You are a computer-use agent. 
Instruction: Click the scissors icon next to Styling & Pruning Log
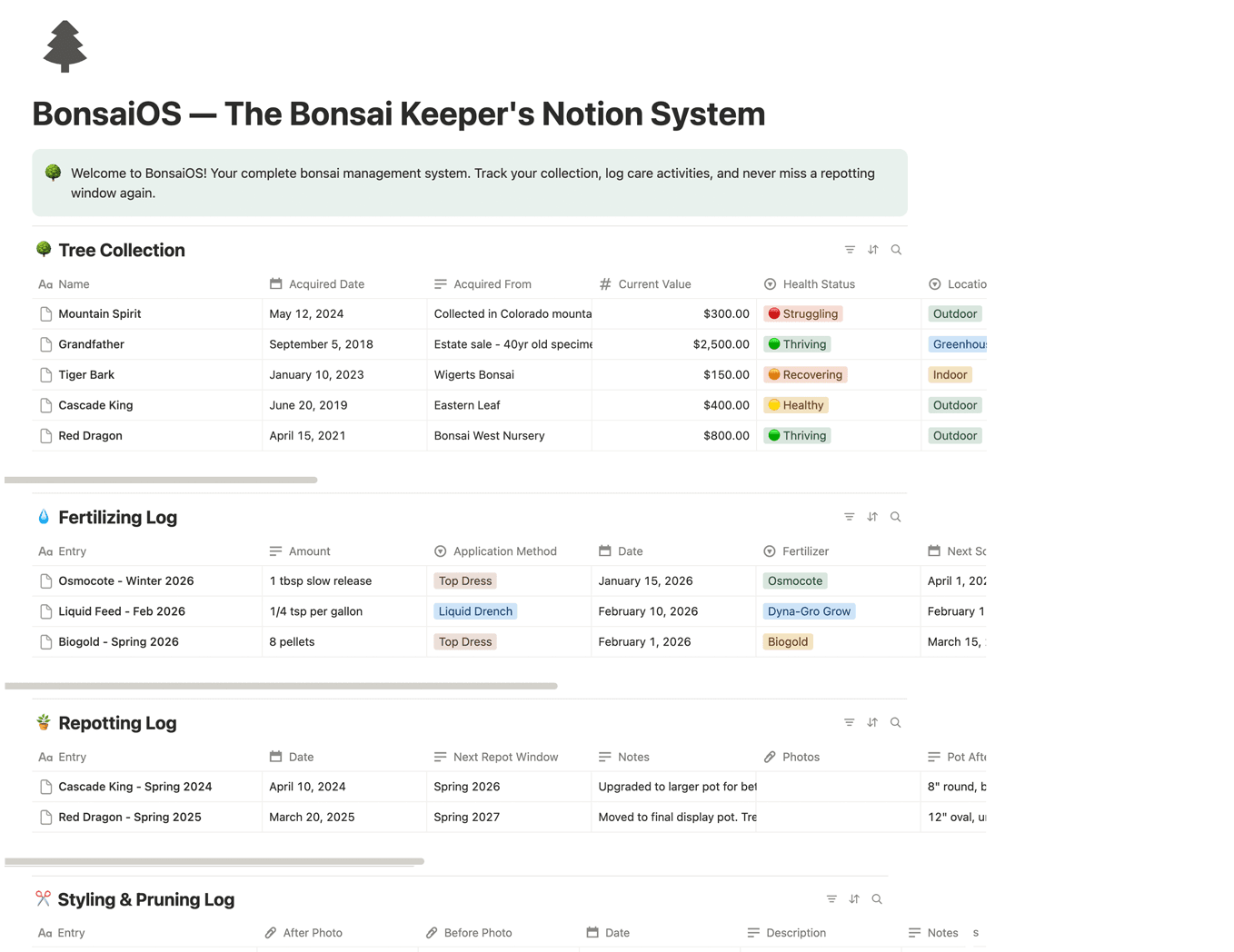[43, 898]
